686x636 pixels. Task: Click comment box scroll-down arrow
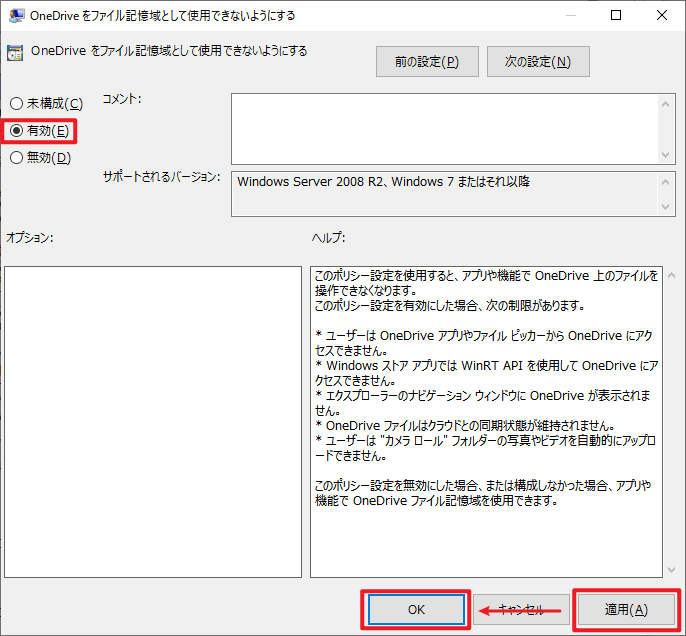click(665, 155)
